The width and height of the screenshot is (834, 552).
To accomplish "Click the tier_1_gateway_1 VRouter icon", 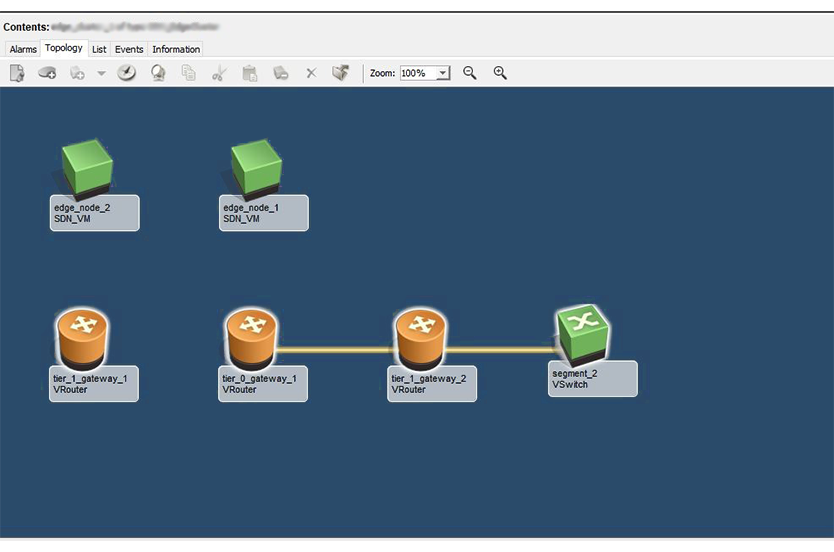I will pyautogui.click(x=82, y=338).
